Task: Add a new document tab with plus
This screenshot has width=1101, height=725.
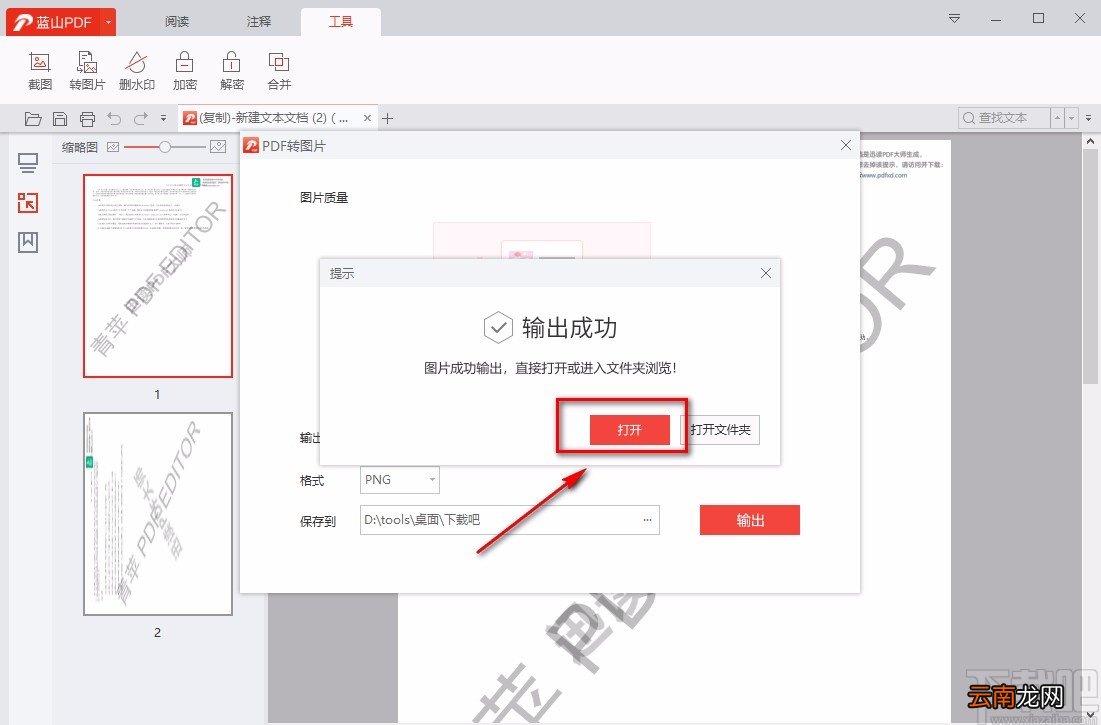Action: click(x=388, y=119)
